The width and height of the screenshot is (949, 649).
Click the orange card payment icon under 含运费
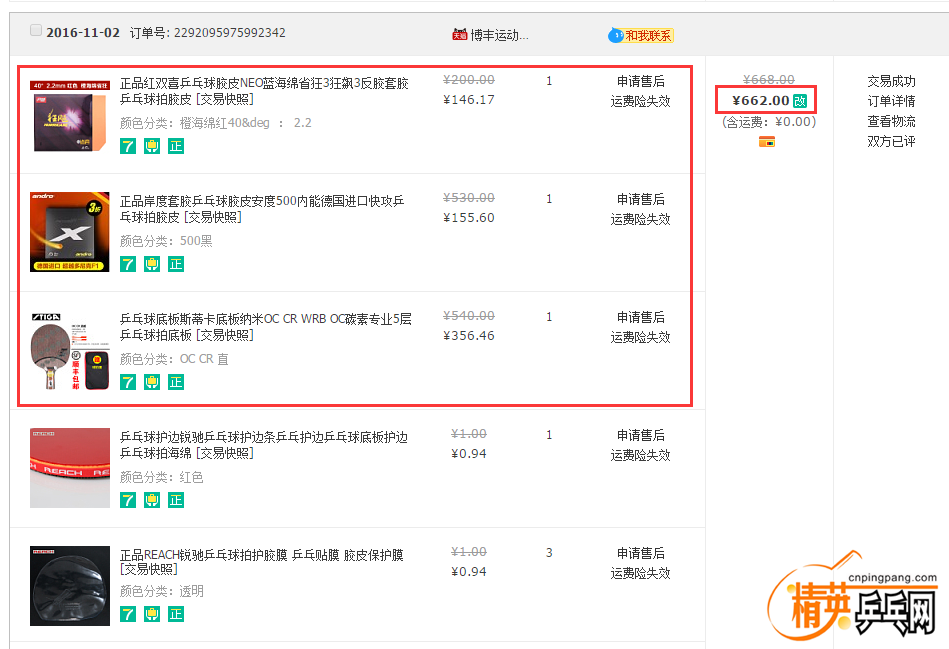767,142
